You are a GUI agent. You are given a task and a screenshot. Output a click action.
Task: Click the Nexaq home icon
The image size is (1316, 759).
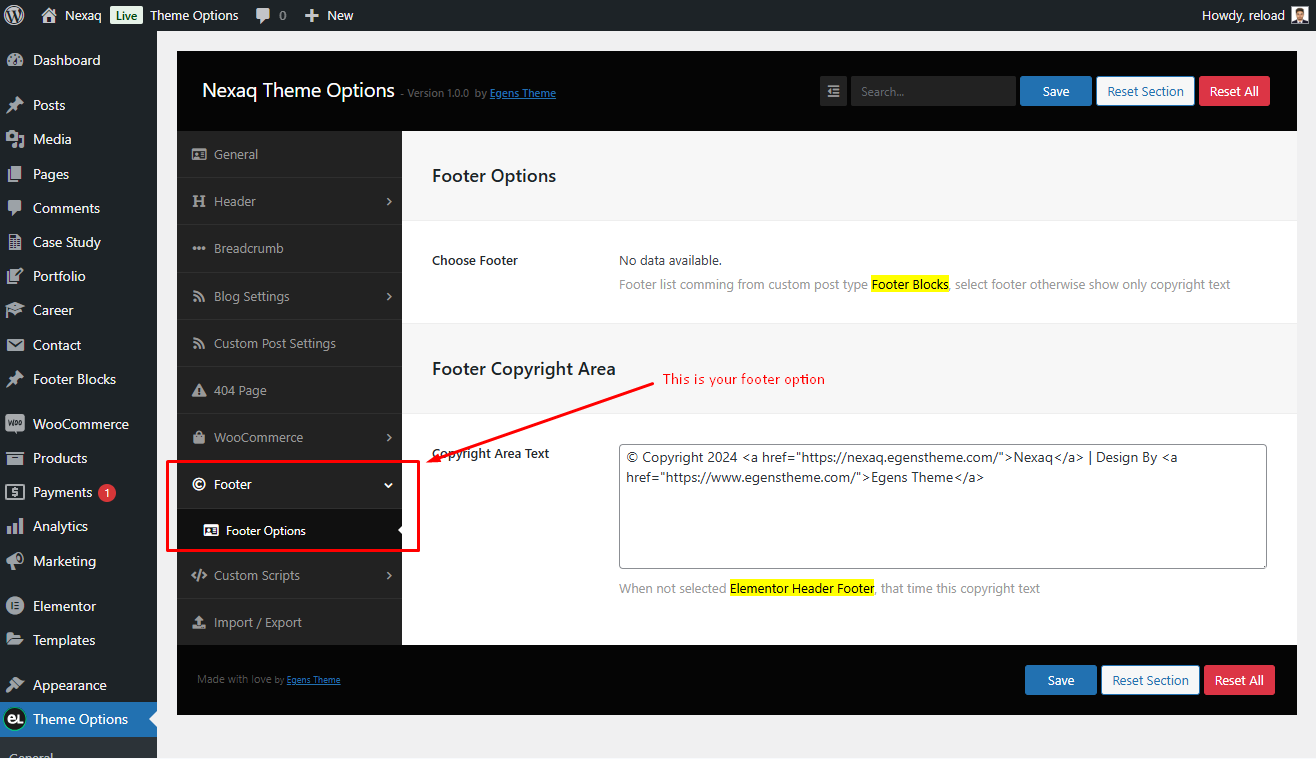coord(49,15)
